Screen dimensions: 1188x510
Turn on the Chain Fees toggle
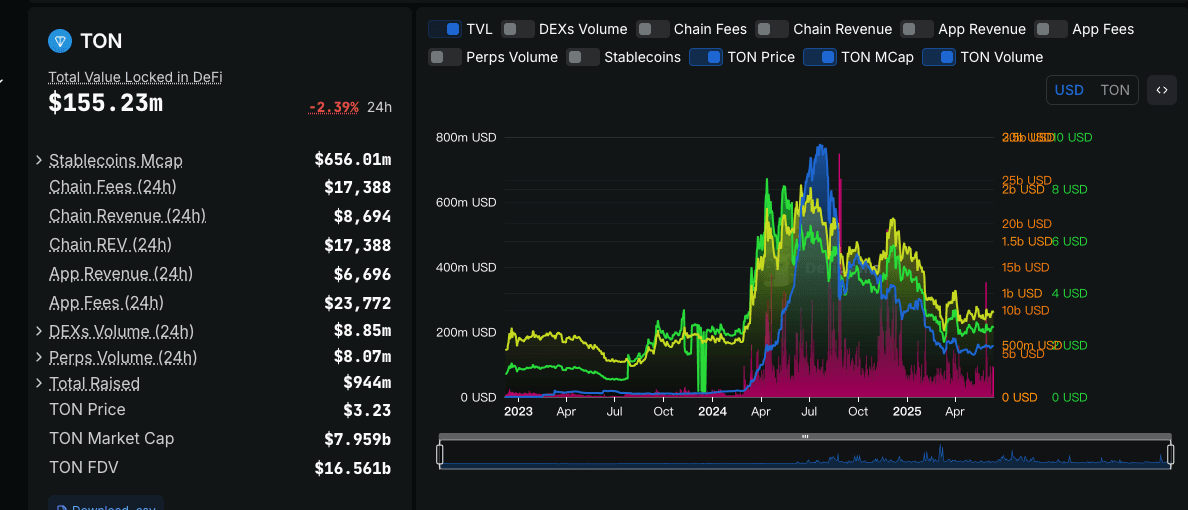[x=652, y=29]
